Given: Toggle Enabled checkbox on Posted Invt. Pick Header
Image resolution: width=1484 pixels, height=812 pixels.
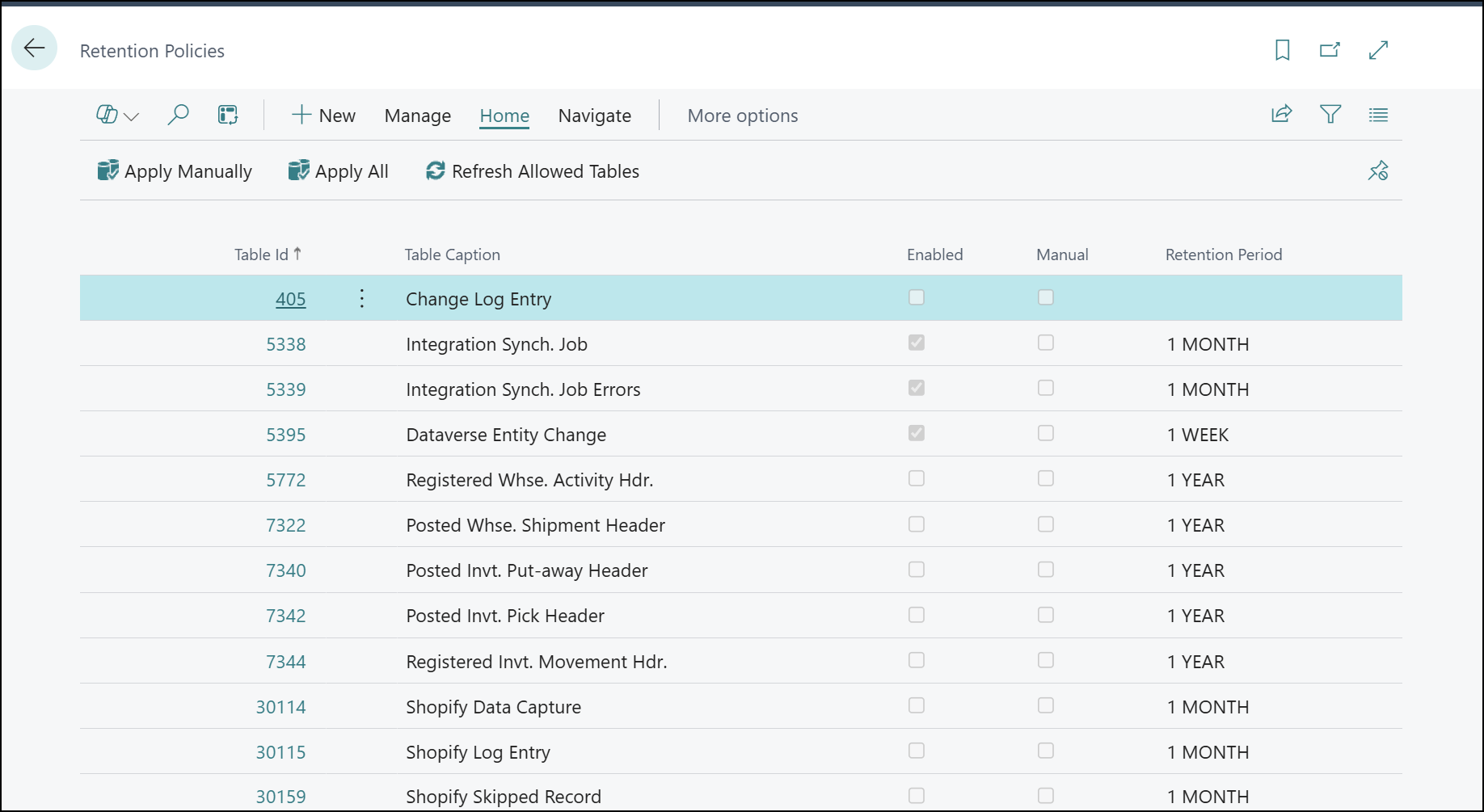Looking at the screenshot, I should pos(916,615).
